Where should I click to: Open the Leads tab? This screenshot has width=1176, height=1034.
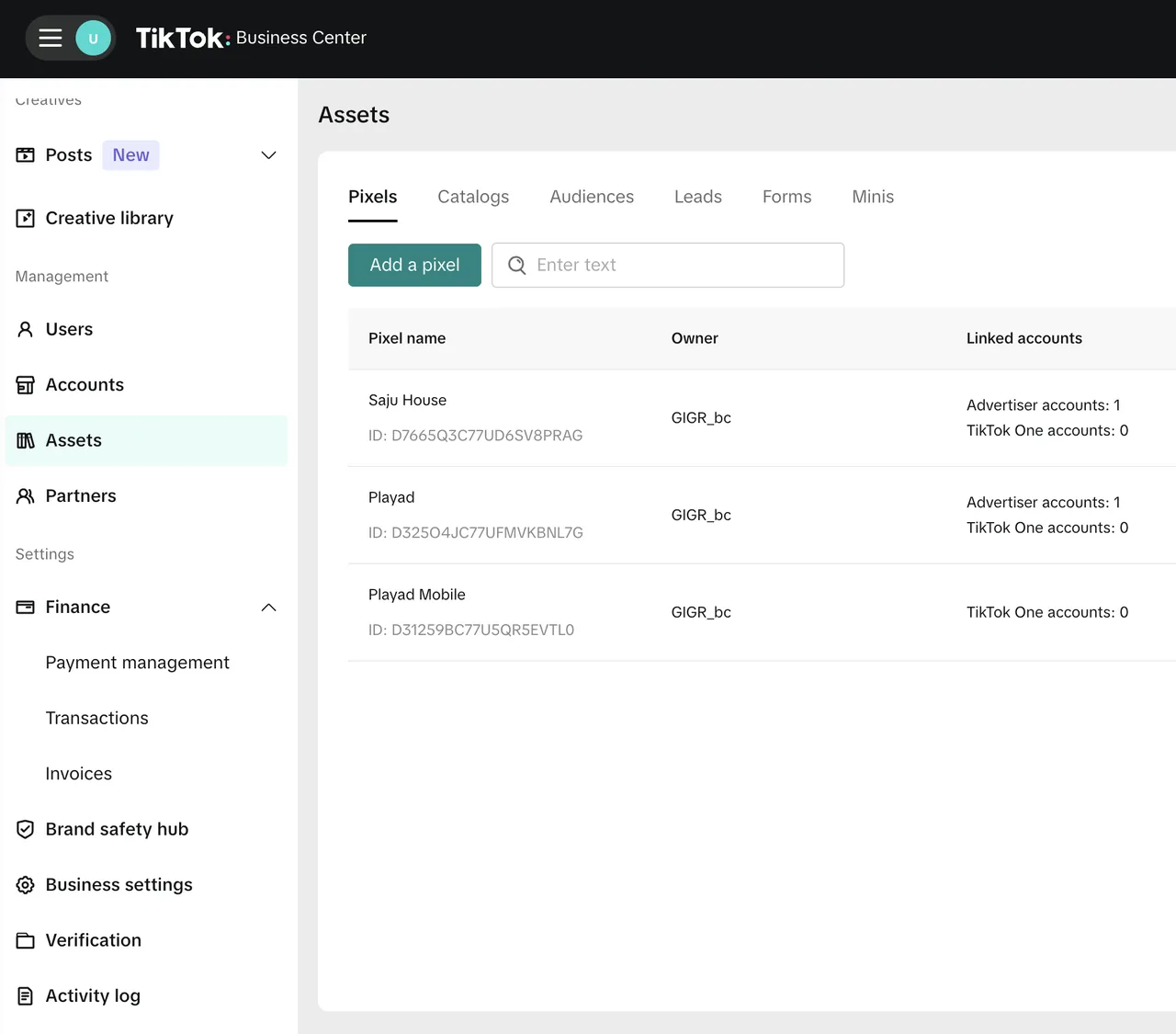[698, 197]
